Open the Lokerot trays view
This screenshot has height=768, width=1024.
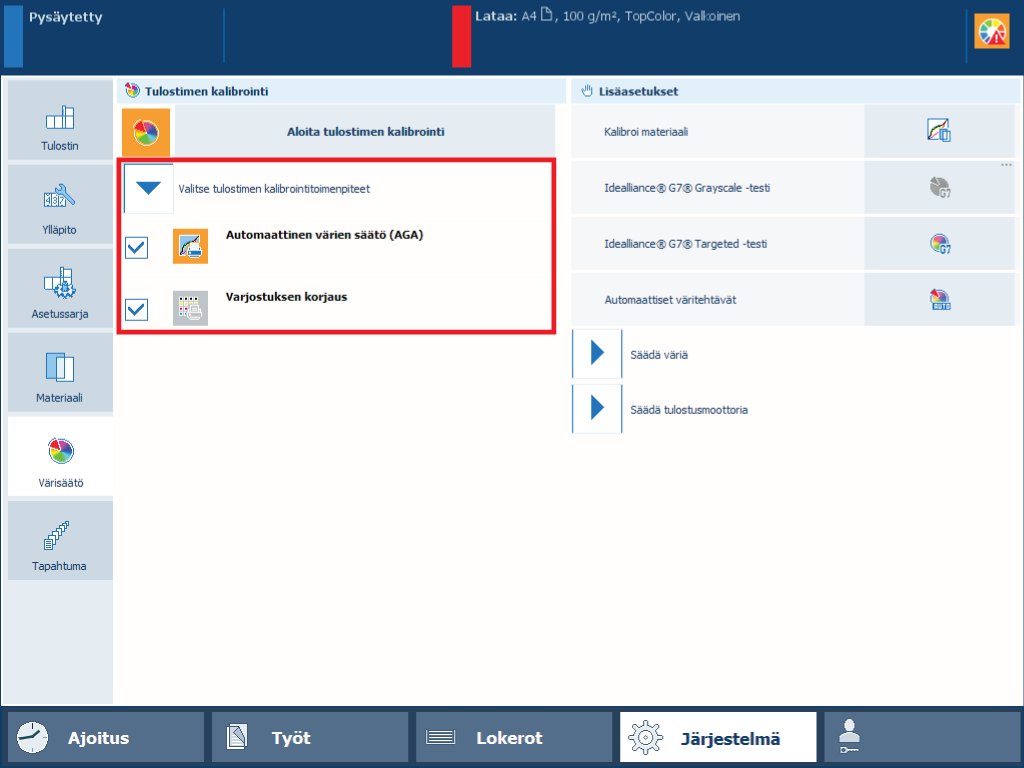coord(513,738)
